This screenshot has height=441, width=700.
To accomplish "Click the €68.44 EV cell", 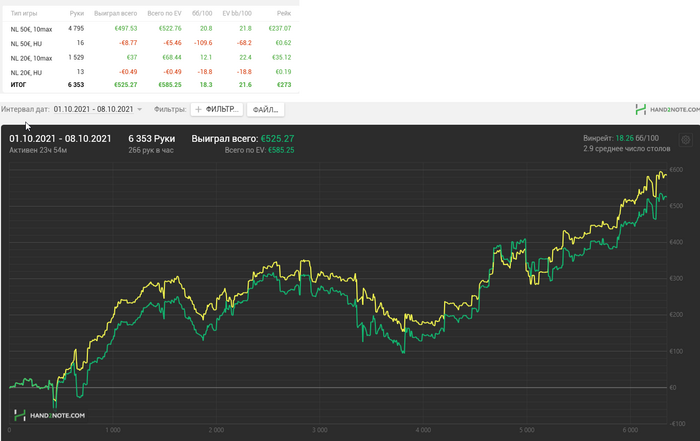I will pyautogui.click(x=172, y=57).
